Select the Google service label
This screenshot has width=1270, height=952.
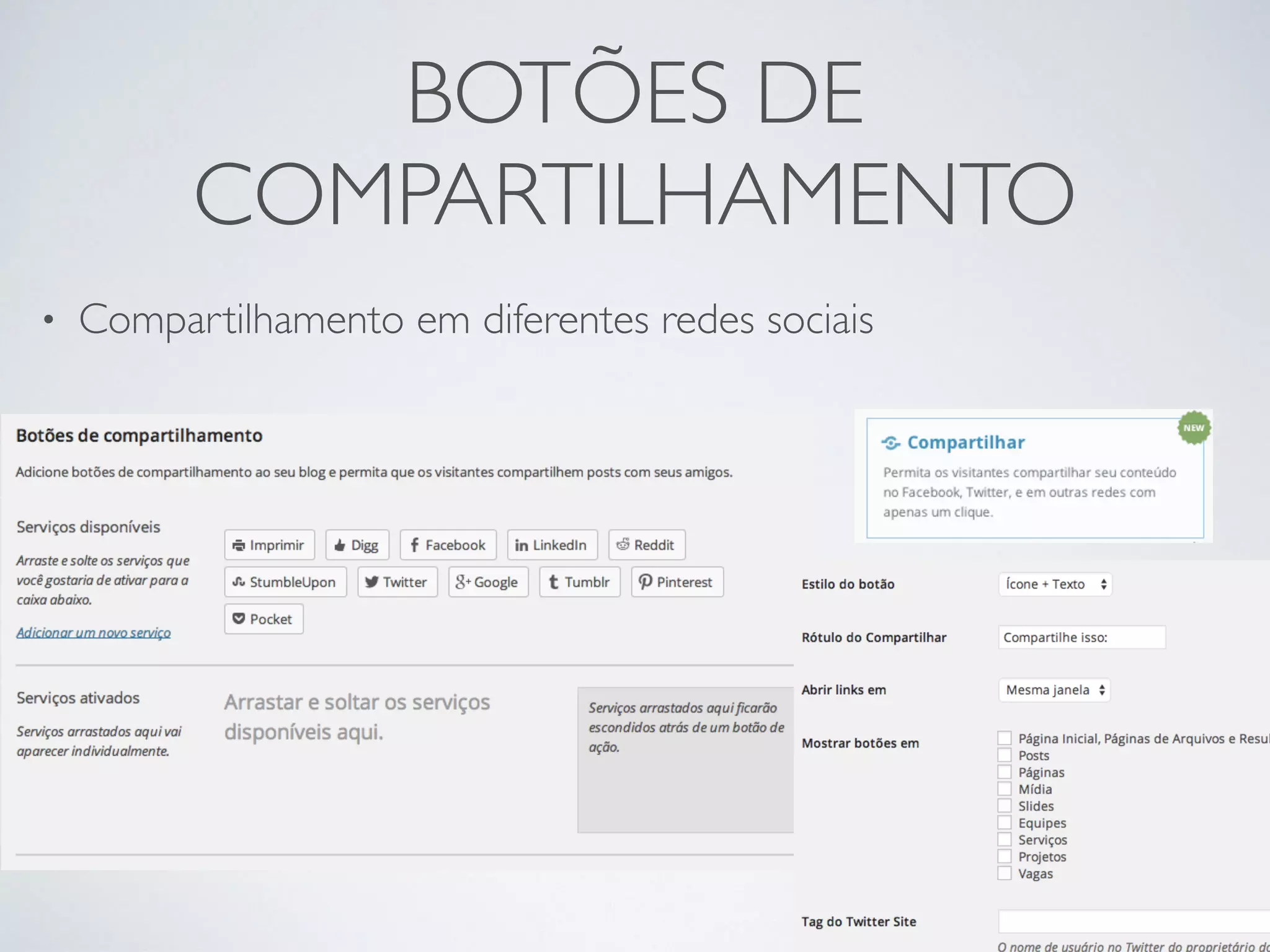point(495,583)
